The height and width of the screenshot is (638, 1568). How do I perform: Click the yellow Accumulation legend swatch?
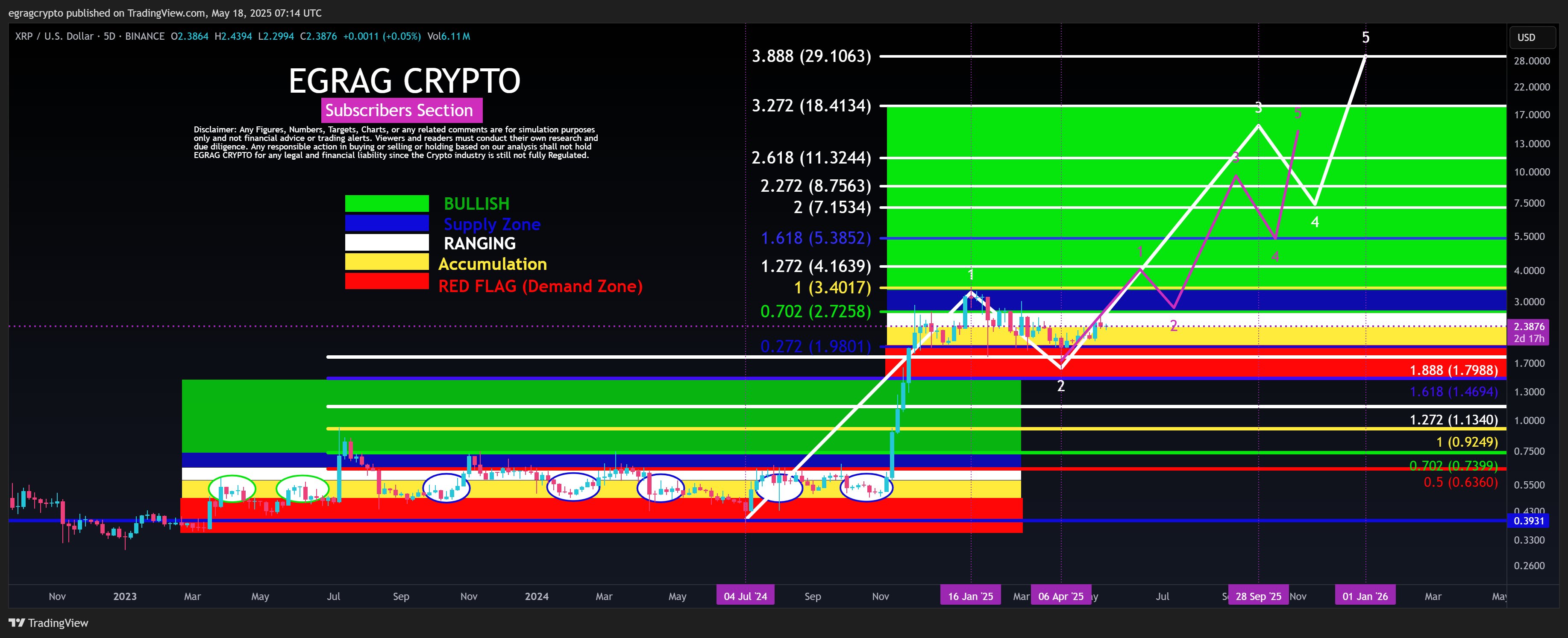387,262
